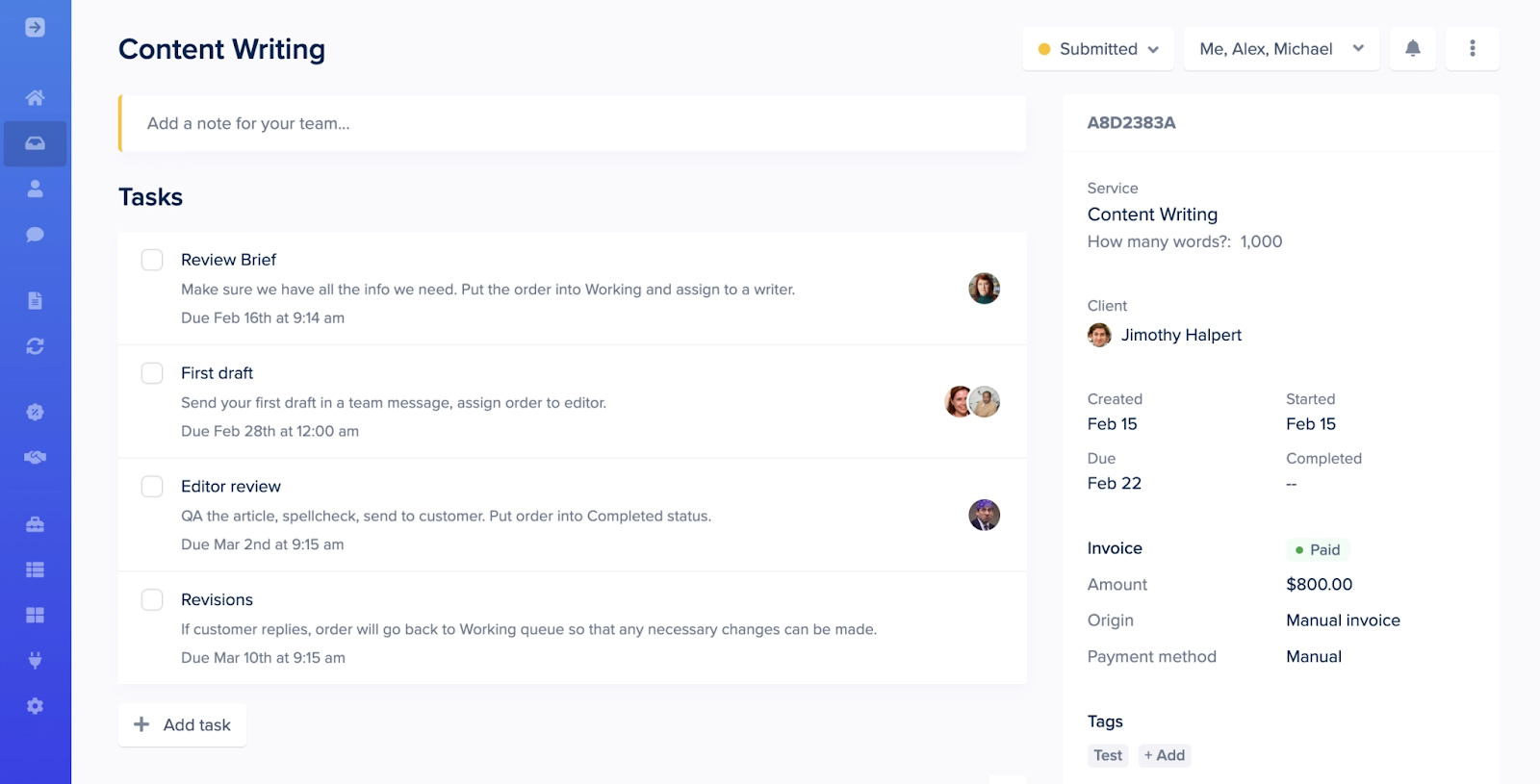Image resolution: width=1540 pixels, height=784 pixels.
Task: Open the Home dashboard from the sidebar
Action: click(x=36, y=96)
